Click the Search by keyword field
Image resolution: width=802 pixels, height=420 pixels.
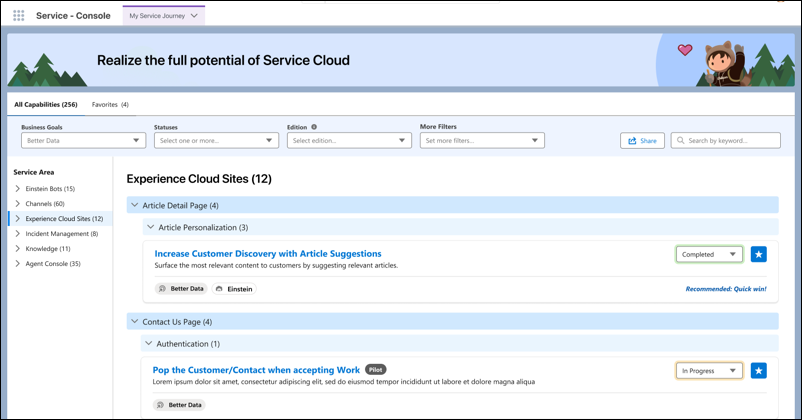coord(730,141)
